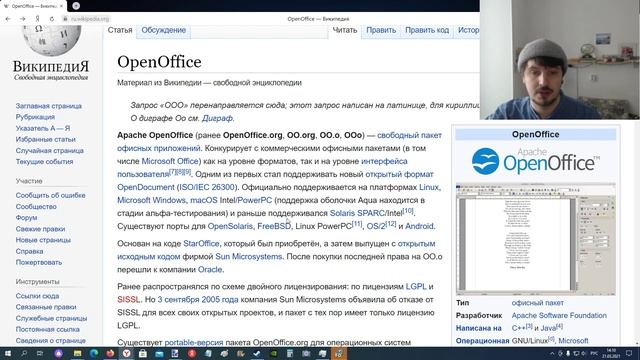This screenshot has height=360, width=640.
Task: Open File Explorer from taskbar
Action: click(78, 353)
